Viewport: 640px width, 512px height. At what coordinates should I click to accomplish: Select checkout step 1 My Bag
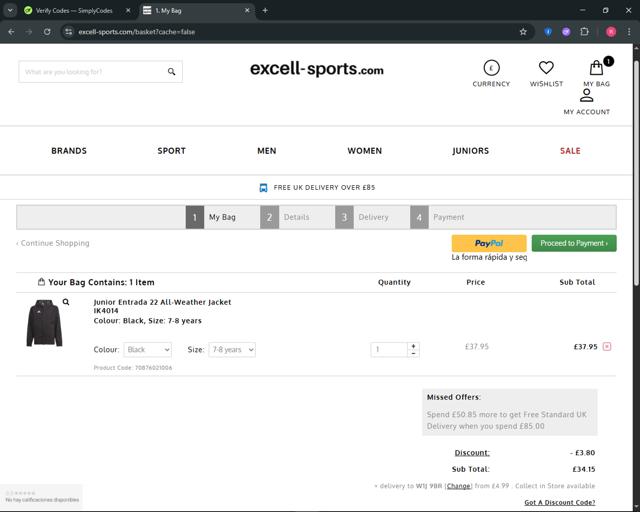click(213, 217)
